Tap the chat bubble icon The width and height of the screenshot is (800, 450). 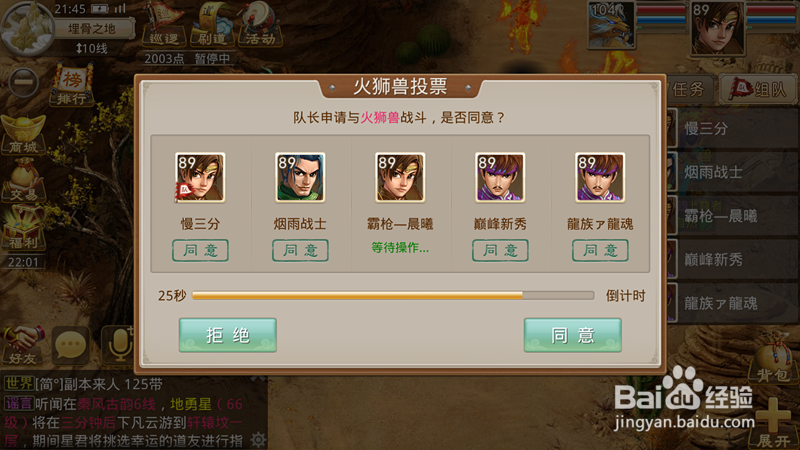(x=70, y=345)
